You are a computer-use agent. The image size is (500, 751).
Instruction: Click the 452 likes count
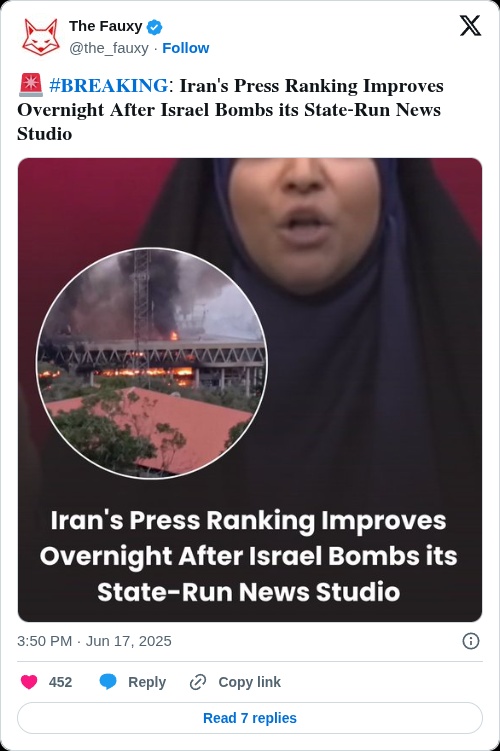pos(60,682)
